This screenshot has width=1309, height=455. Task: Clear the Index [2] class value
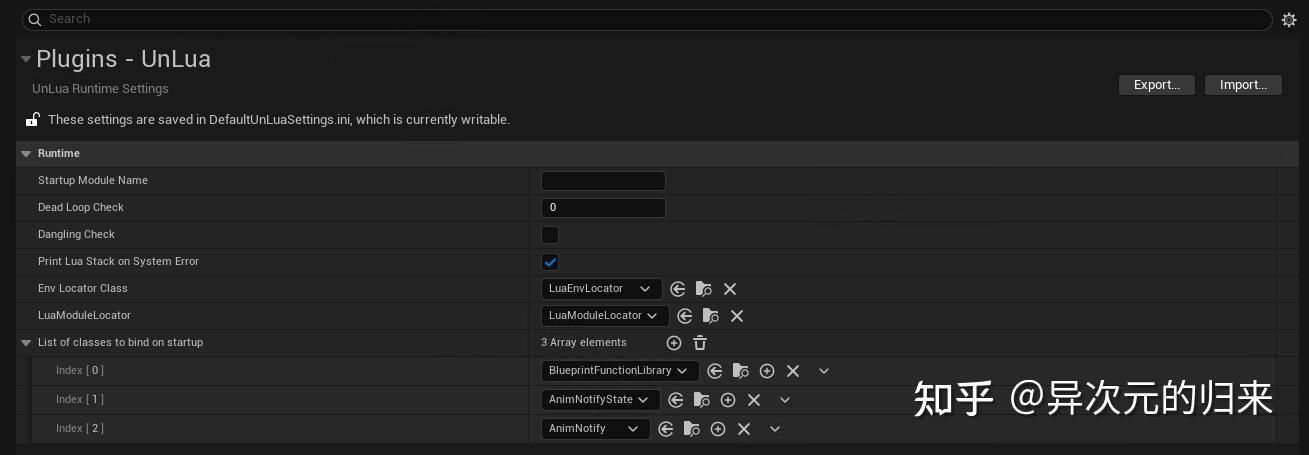[744, 429]
